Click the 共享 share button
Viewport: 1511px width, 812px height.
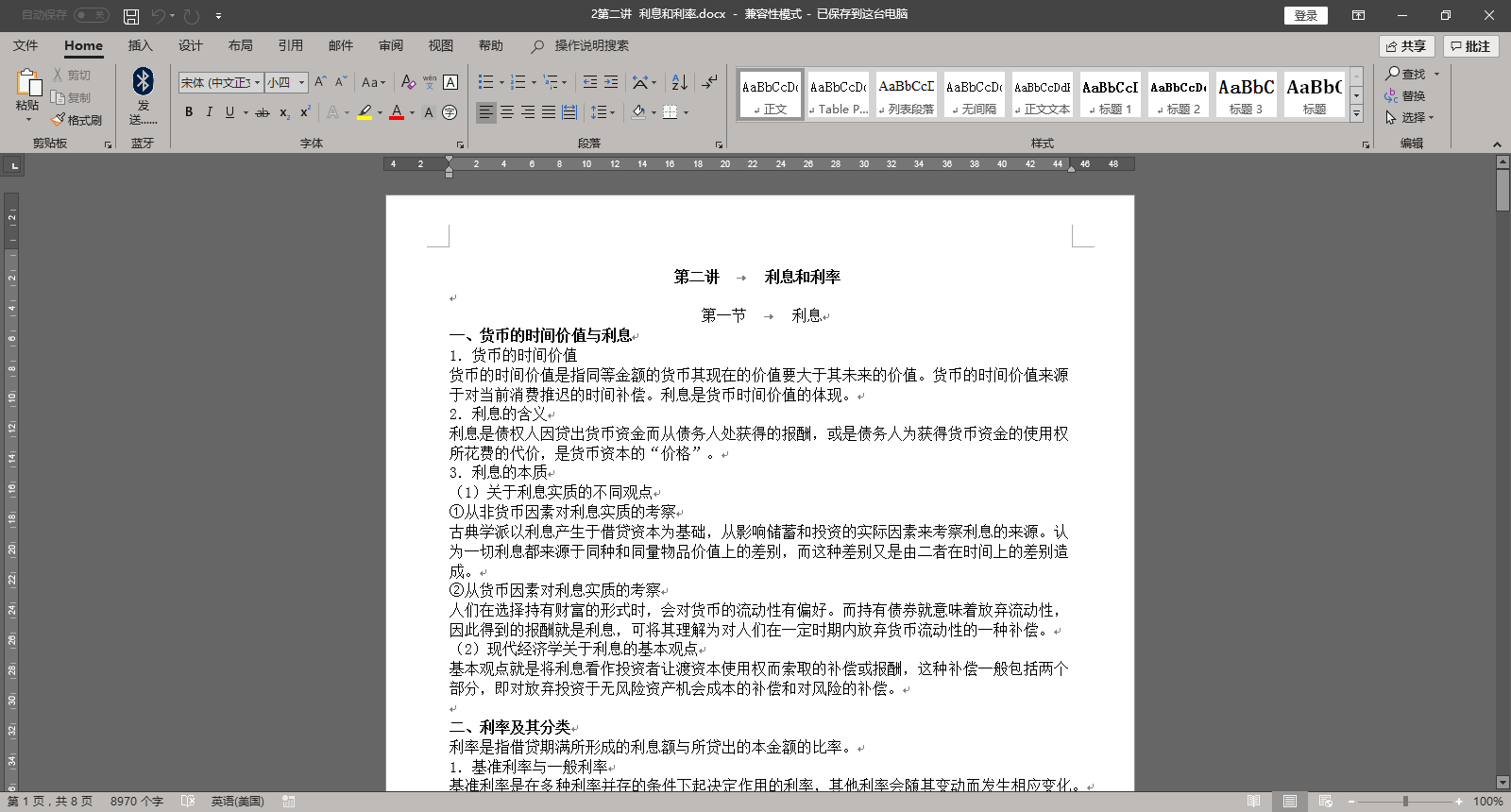(1407, 46)
